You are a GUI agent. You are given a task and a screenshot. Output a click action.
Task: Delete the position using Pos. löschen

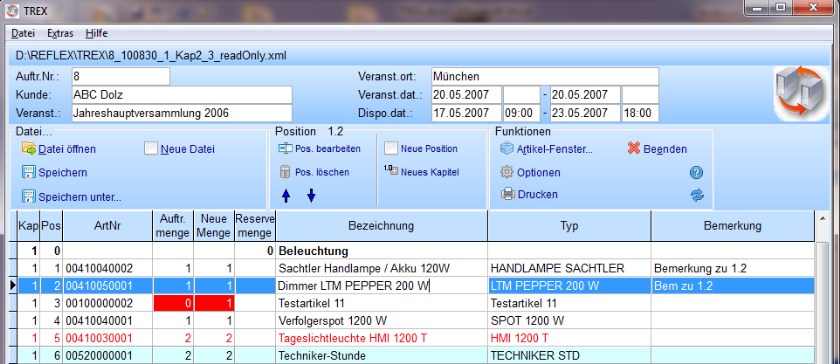[x=315, y=172]
